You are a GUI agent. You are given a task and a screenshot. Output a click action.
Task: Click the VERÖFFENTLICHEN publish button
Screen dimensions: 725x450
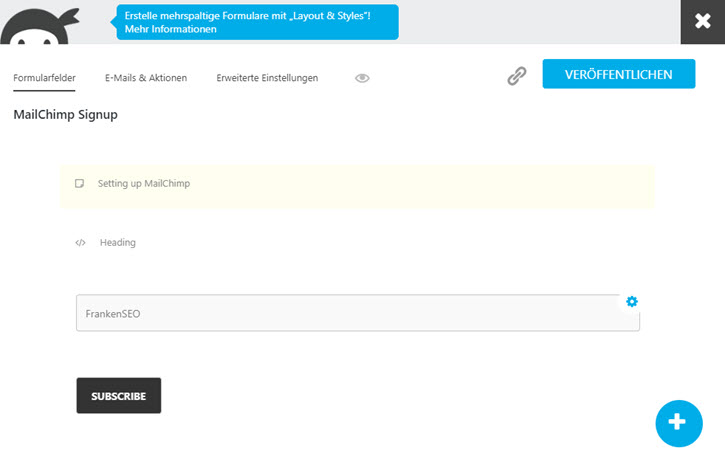(619, 74)
